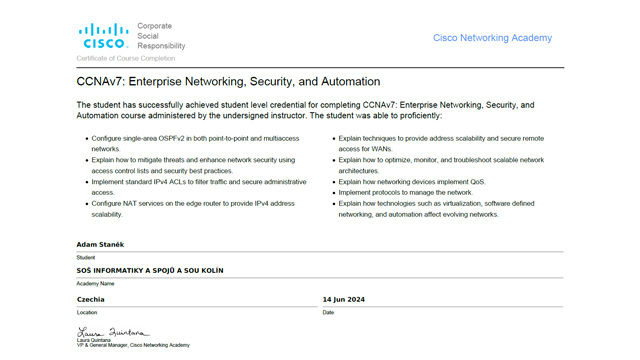Click the Cisco logo
Viewport: 640px width, 360px height.
click(104, 36)
